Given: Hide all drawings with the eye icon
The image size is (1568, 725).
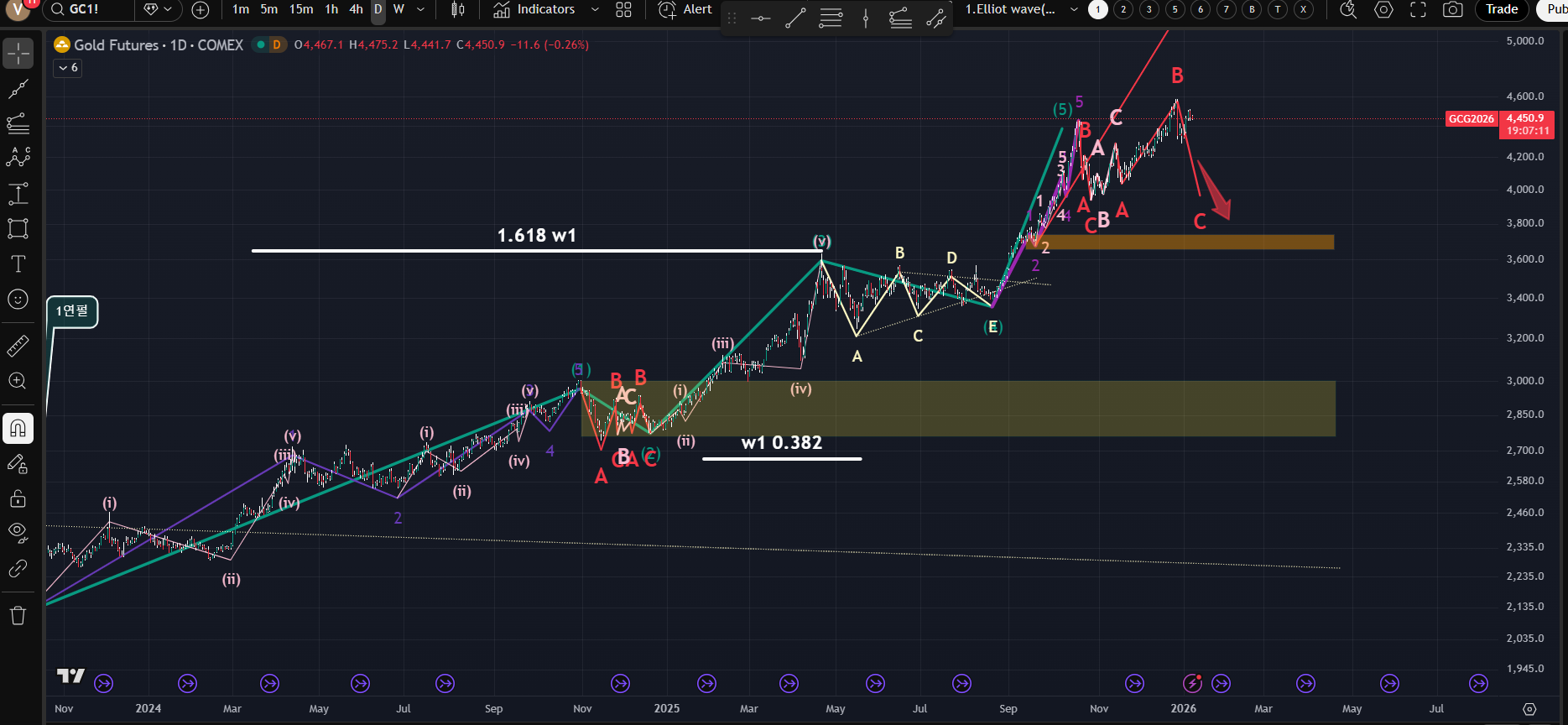Looking at the screenshot, I should click(18, 532).
